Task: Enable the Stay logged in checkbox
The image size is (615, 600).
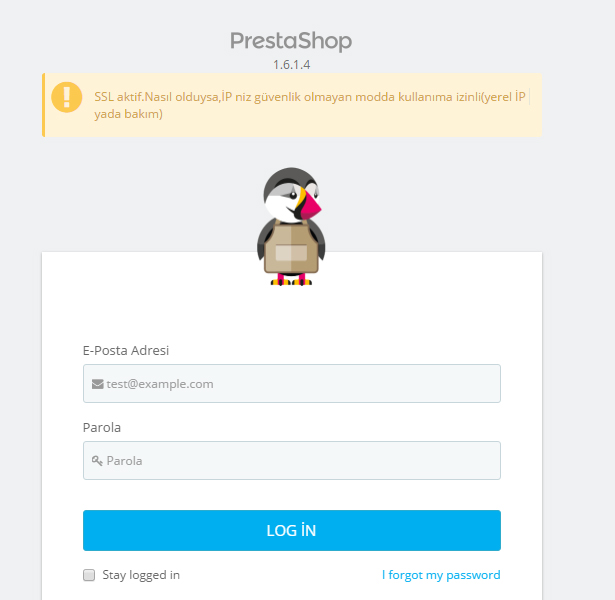Action: pyautogui.click(x=89, y=575)
